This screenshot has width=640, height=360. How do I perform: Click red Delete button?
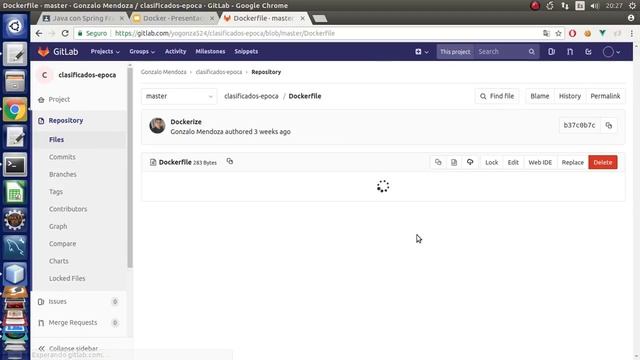(603, 162)
